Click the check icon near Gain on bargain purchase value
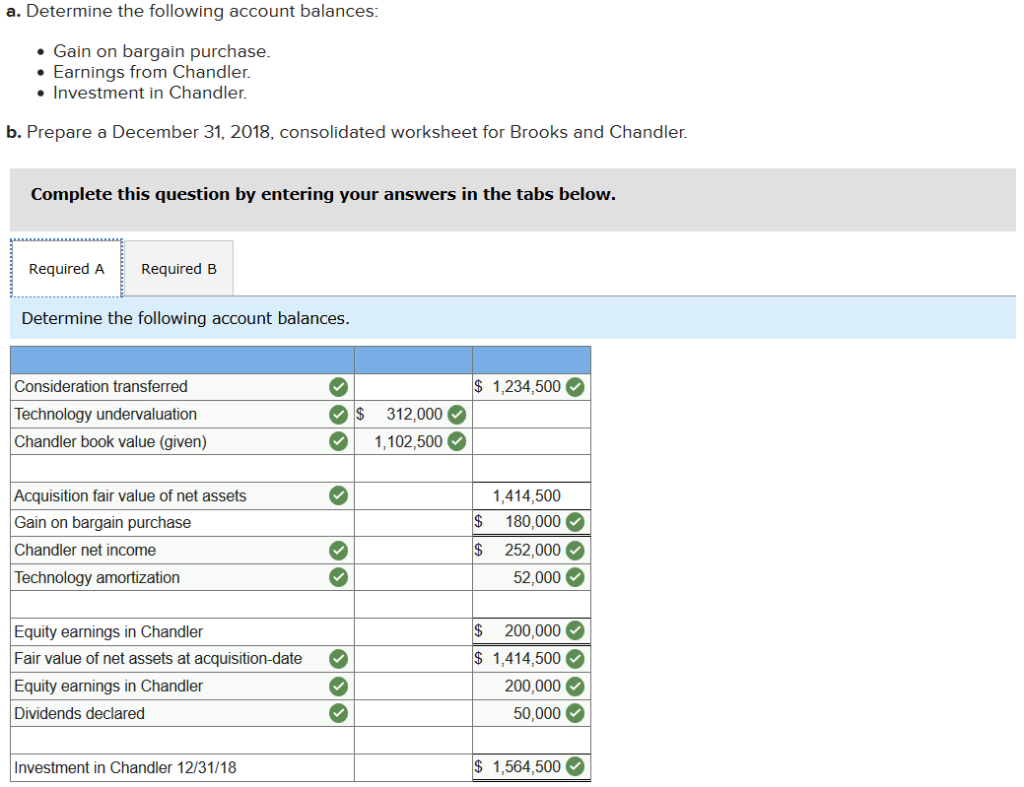 click(574, 521)
